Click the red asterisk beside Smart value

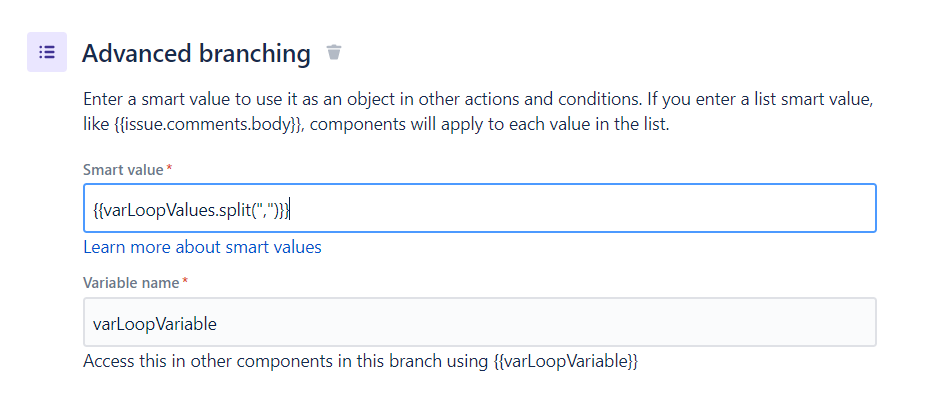click(170, 168)
